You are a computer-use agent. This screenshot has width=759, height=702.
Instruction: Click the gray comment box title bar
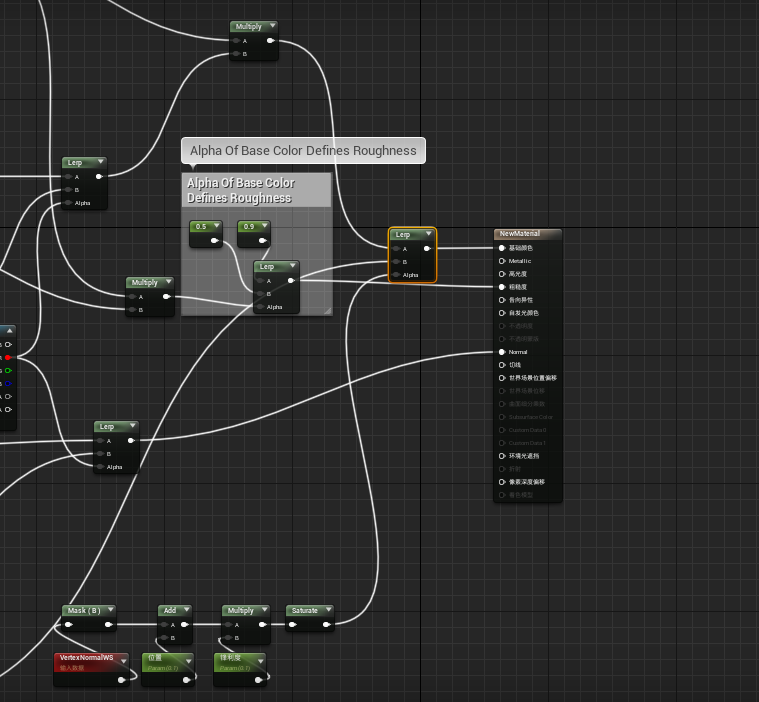(x=257, y=190)
